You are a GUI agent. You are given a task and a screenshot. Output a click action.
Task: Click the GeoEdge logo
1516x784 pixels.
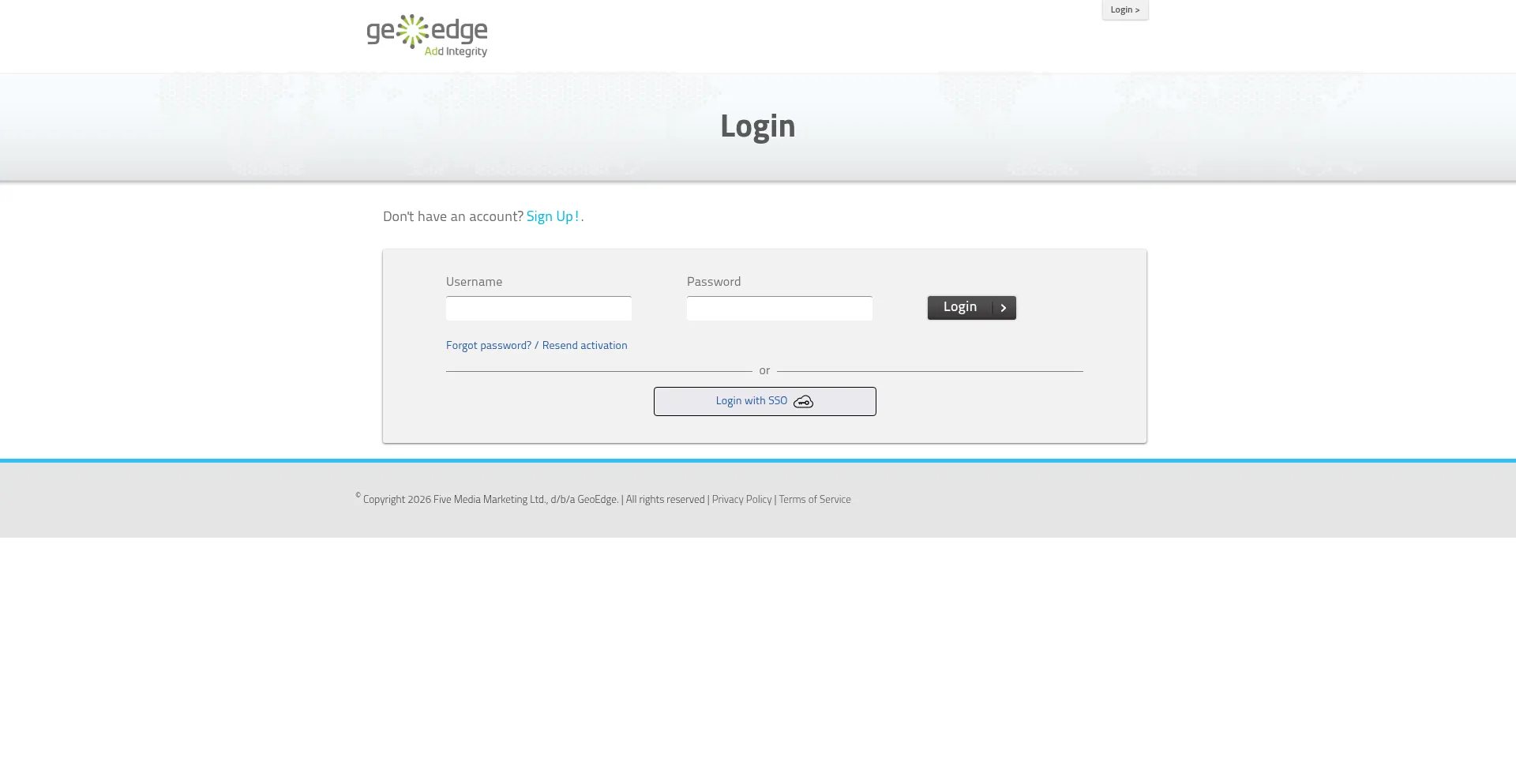point(426,34)
